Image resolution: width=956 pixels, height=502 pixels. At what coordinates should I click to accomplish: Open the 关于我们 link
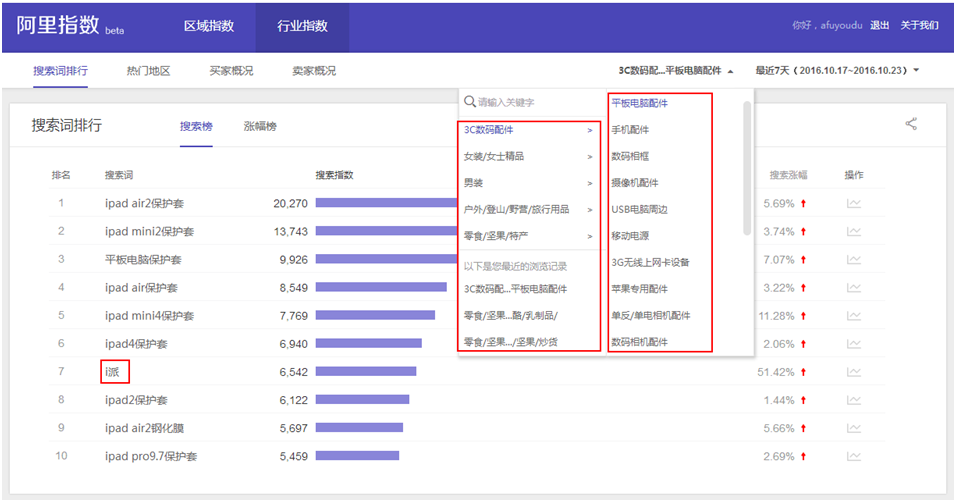[919, 25]
